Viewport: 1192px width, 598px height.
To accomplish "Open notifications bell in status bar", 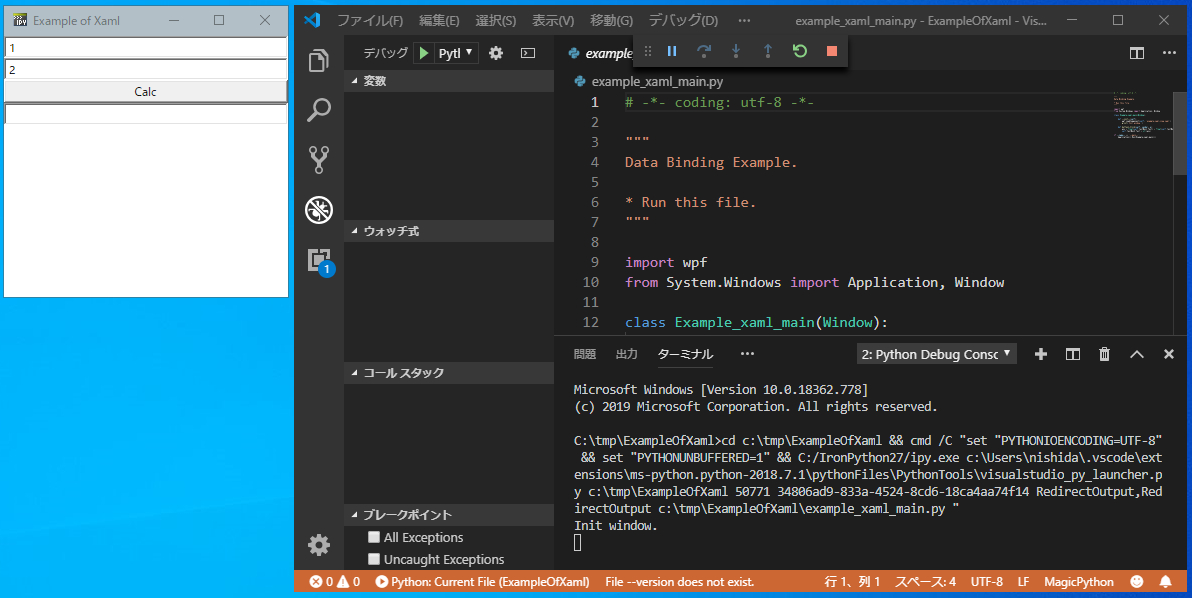I will [x=1165, y=582].
